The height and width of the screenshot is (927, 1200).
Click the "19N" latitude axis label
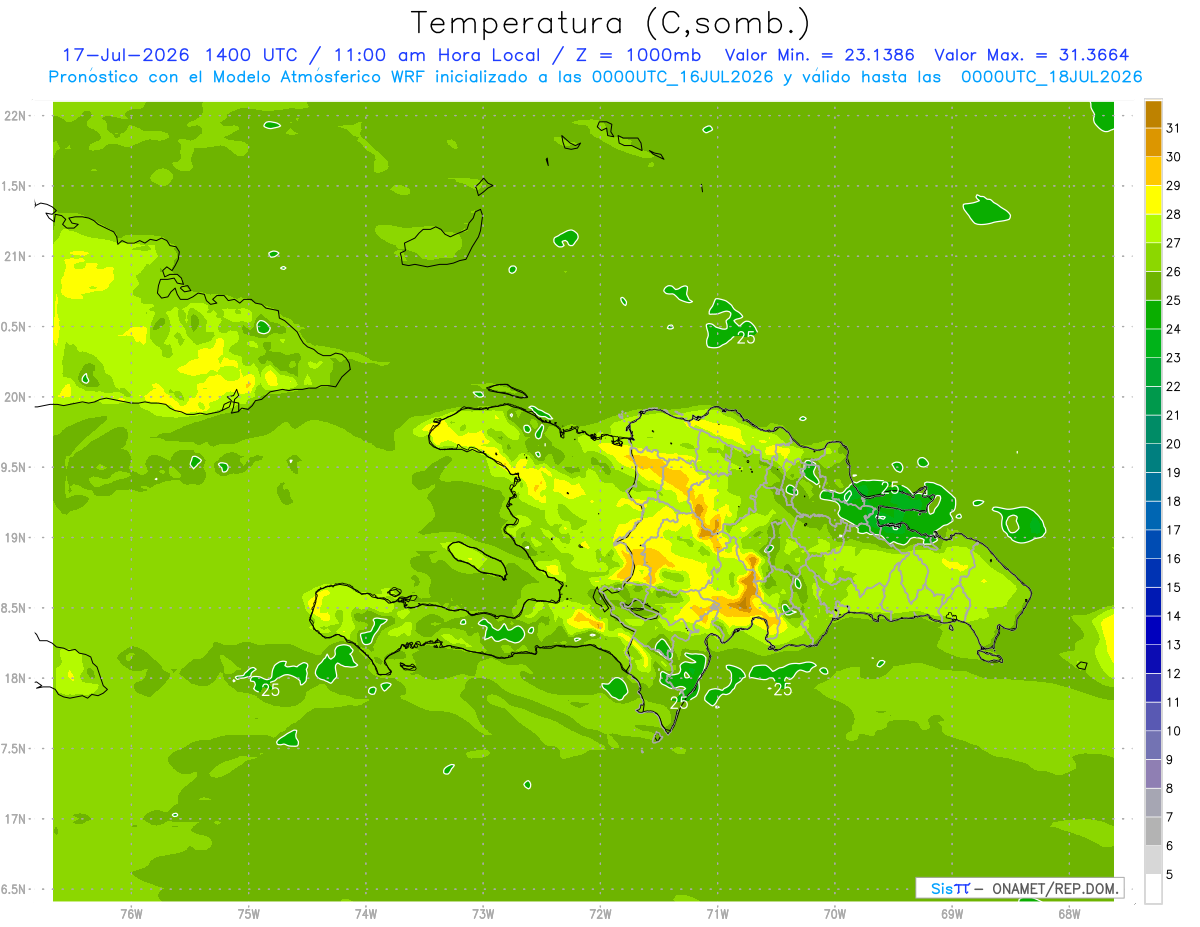pyautogui.click(x=15, y=538)
